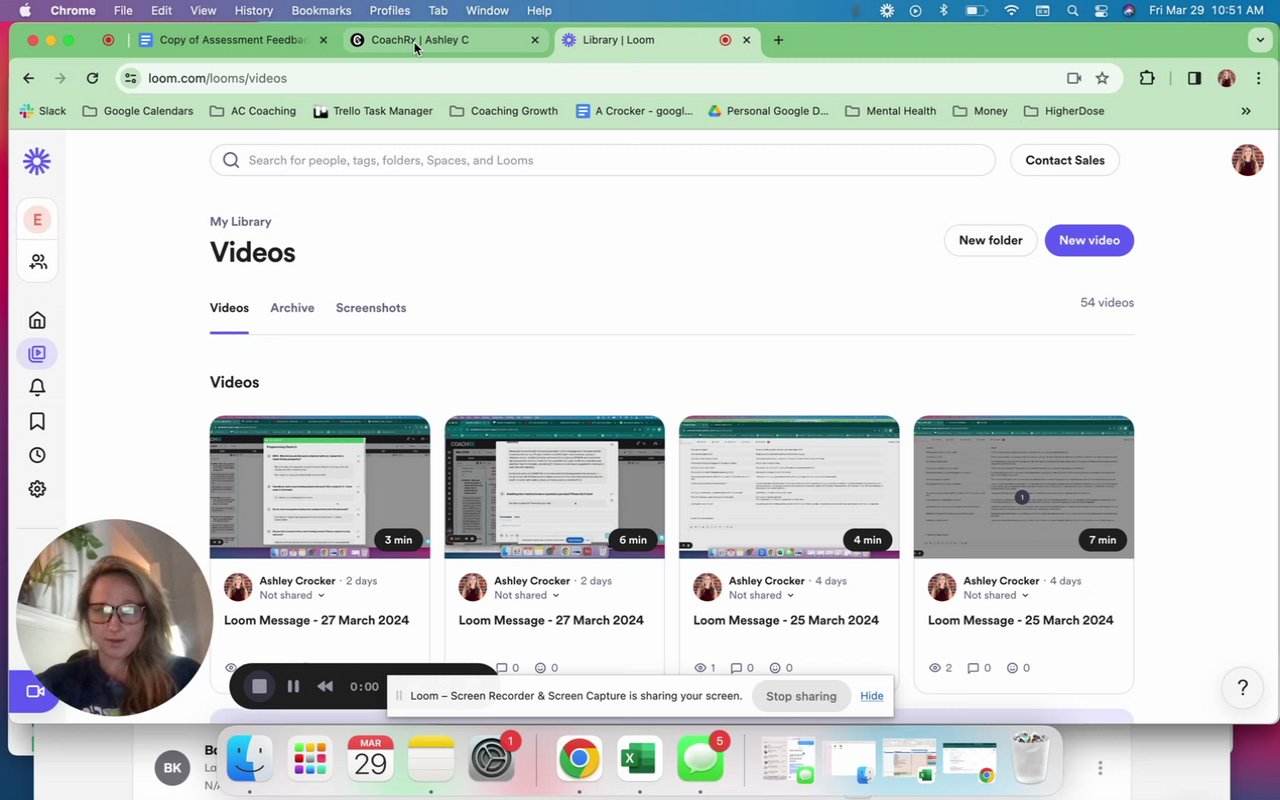Screen dimensions: 1280x800
Task: Expand Not shared dropdown on 7 min video
Action: click(x=996, y=595)
